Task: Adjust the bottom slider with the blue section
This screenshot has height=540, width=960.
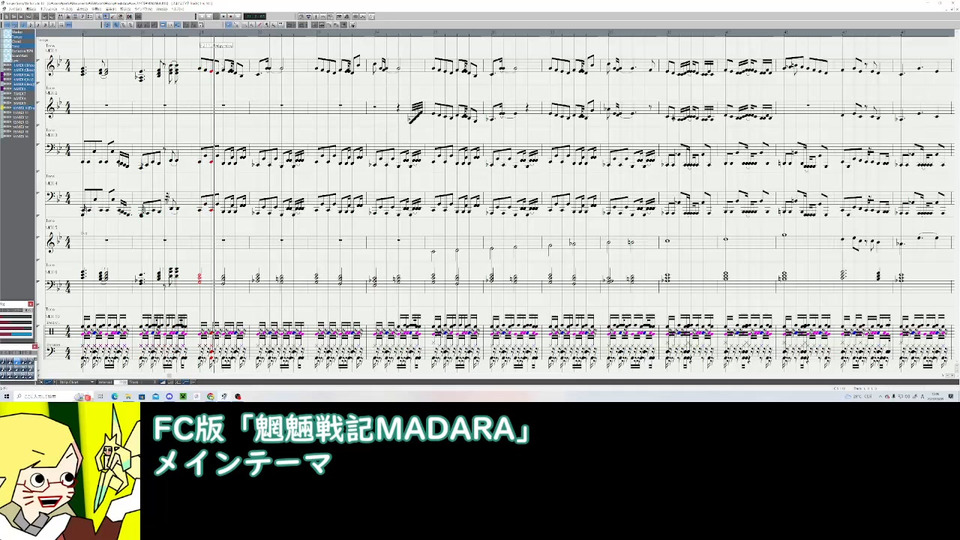Action: 16,334
